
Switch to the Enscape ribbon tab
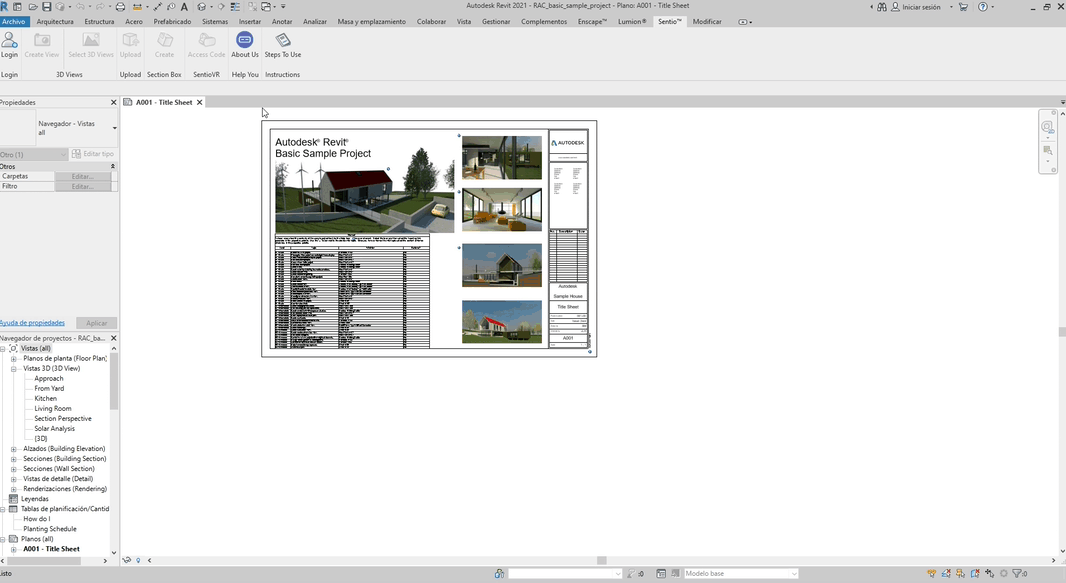592,22
